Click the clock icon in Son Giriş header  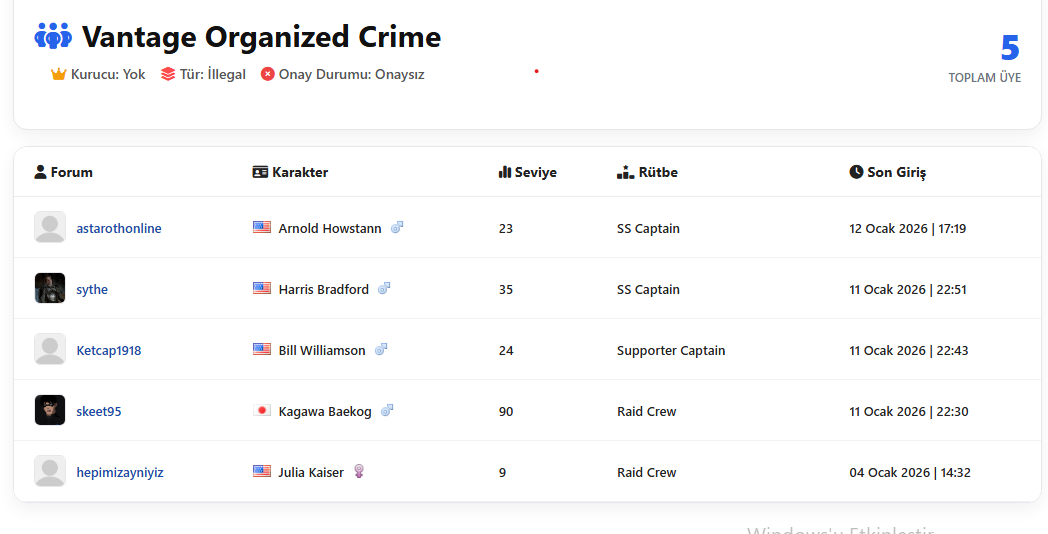click(x=856, y=172)
